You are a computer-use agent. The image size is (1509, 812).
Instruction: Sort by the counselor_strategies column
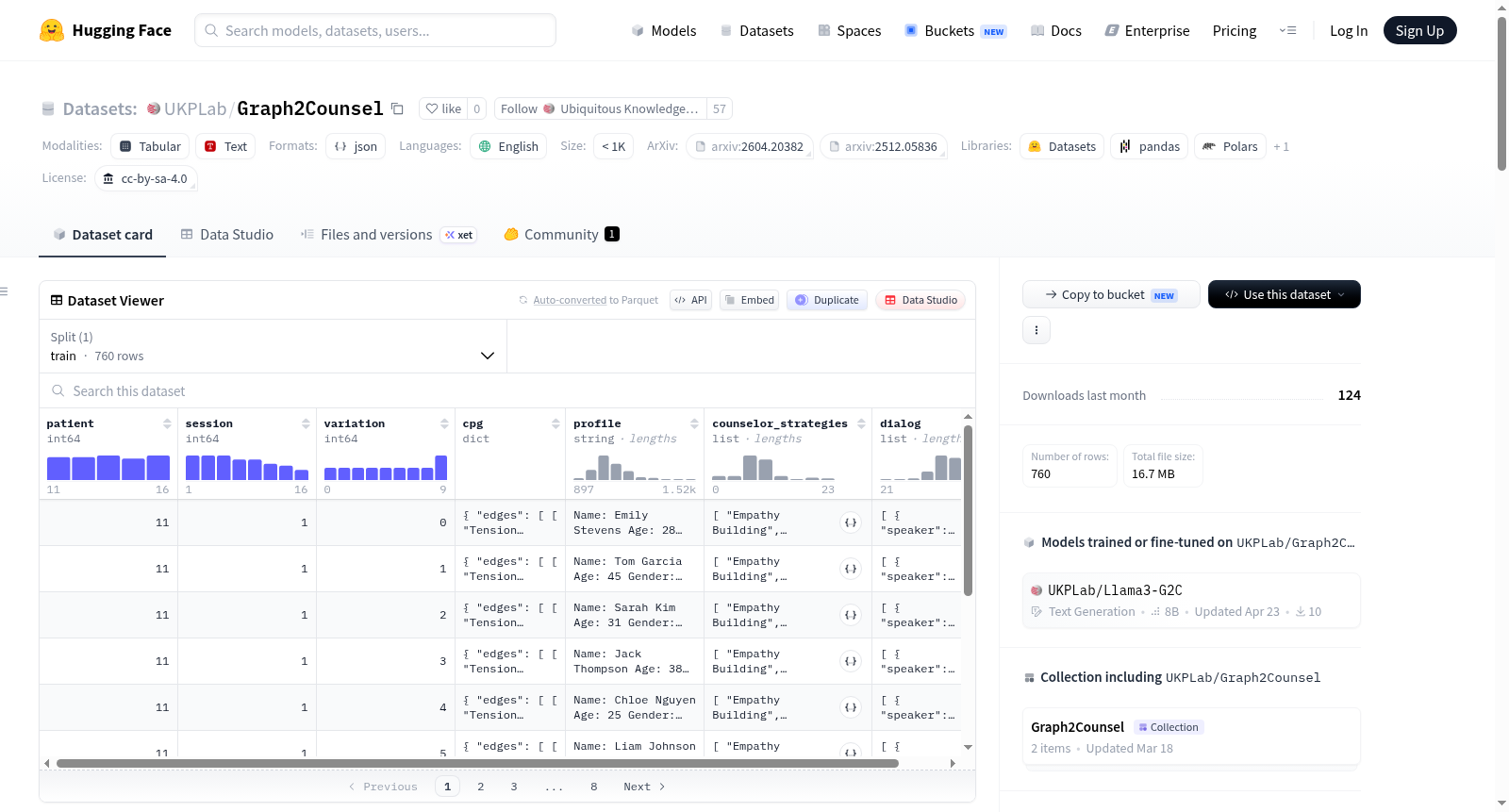point(861,423)
